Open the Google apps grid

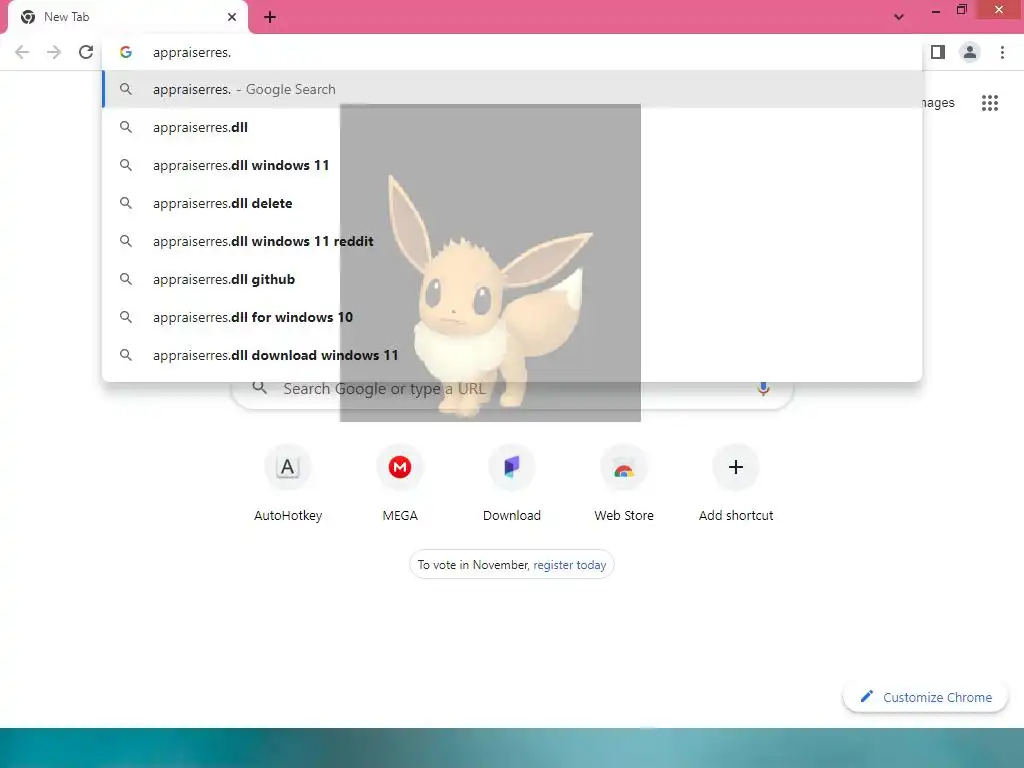[x=990, y=103]
